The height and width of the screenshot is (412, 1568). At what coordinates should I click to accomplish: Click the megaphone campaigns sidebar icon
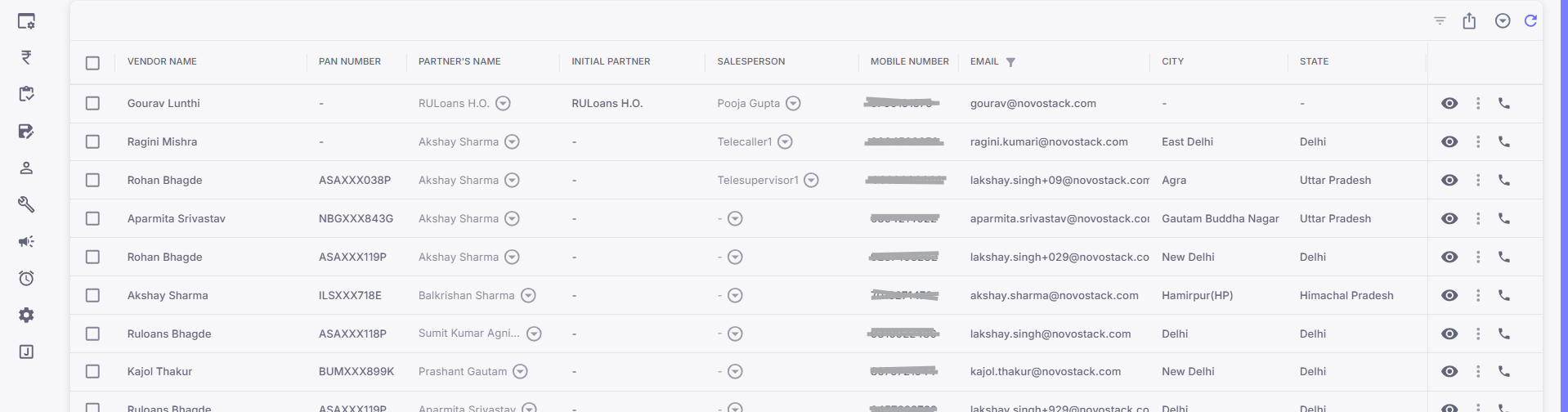pyautogui.click(x=26, y=241)
